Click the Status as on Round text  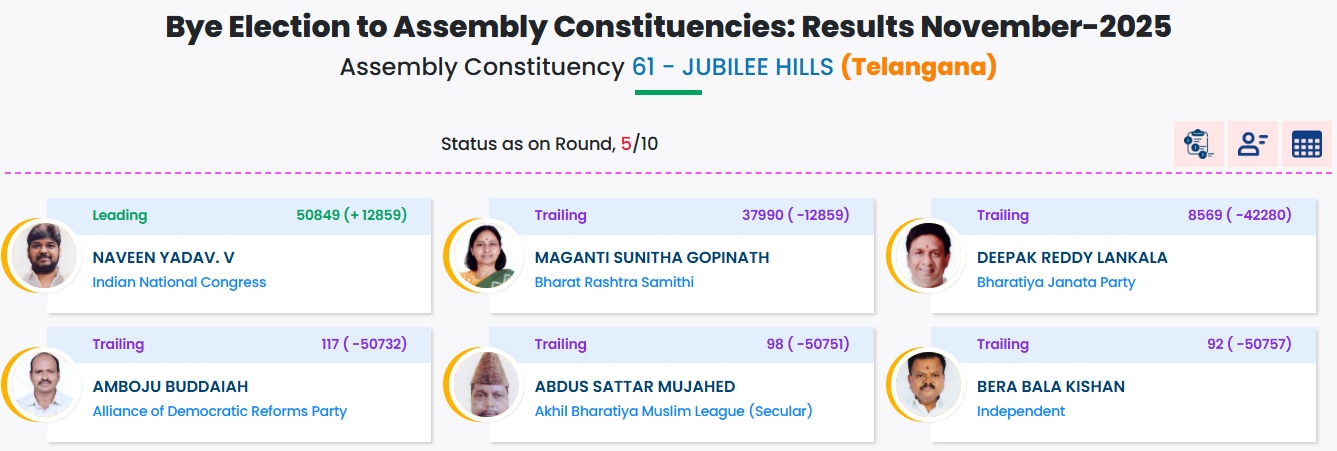pyautogui.click(x=528, y=144)
